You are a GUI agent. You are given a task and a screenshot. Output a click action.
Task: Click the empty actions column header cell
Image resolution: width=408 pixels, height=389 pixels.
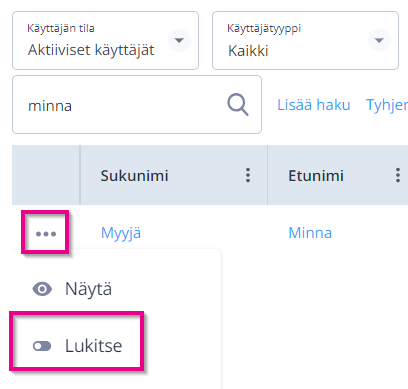46,175
